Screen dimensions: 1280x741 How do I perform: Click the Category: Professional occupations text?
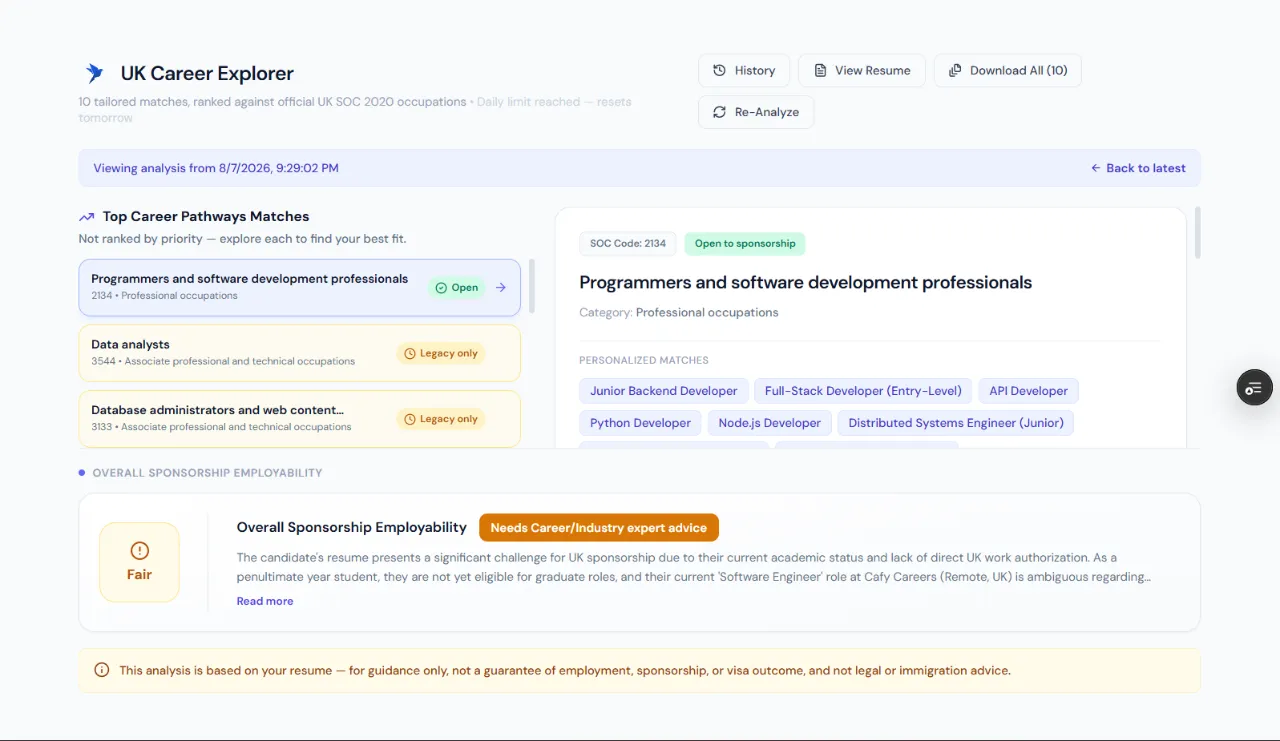coord(679,312)
